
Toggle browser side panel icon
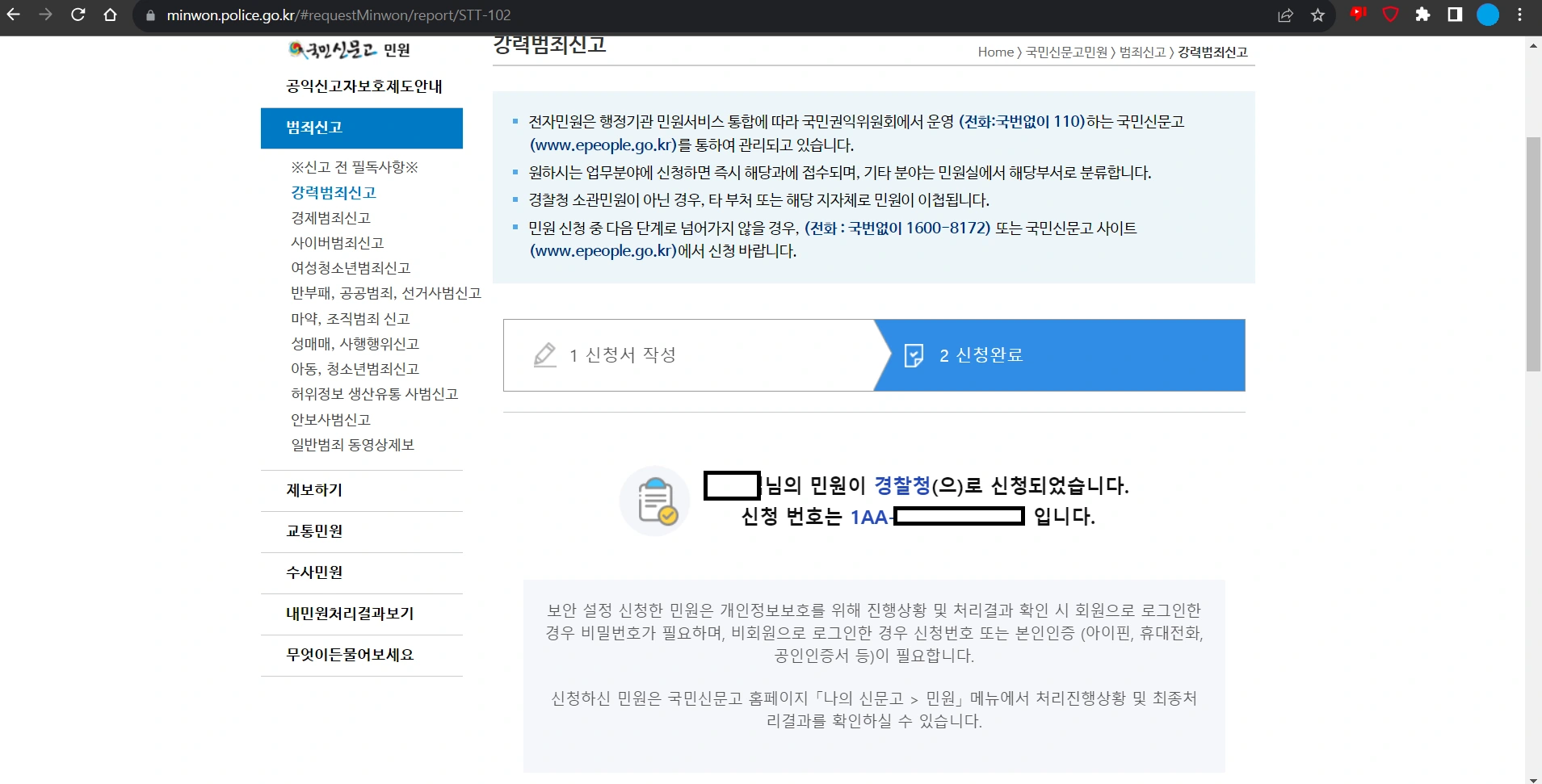click(1455, 15)
